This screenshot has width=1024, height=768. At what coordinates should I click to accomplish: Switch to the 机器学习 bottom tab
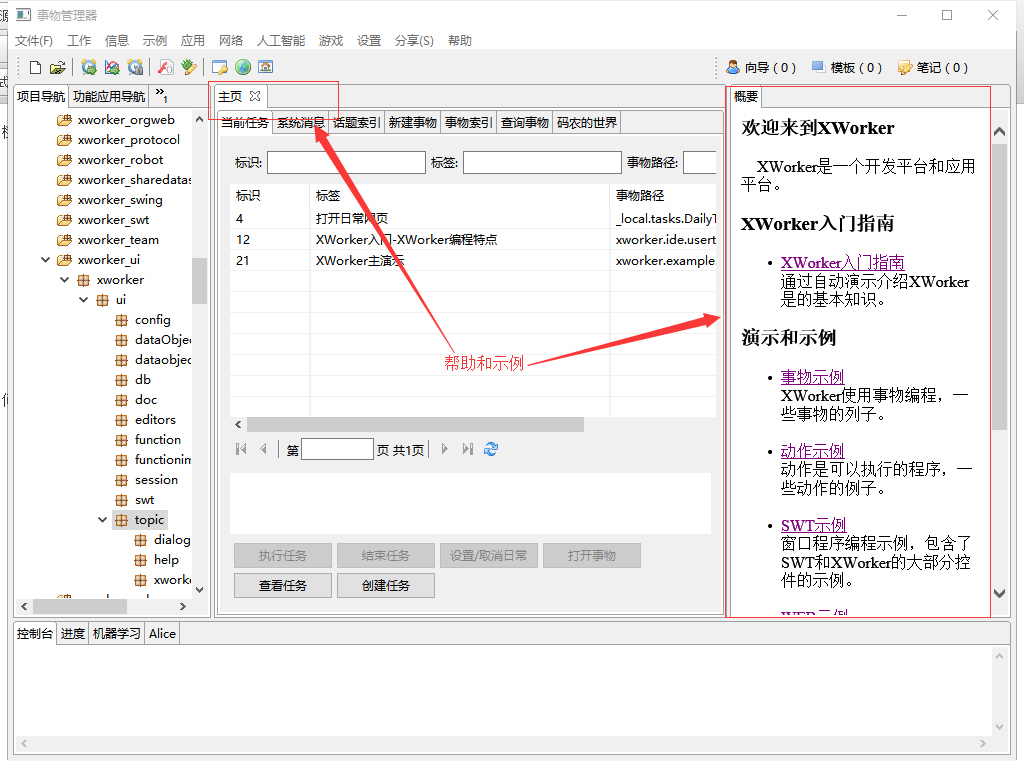116,633
